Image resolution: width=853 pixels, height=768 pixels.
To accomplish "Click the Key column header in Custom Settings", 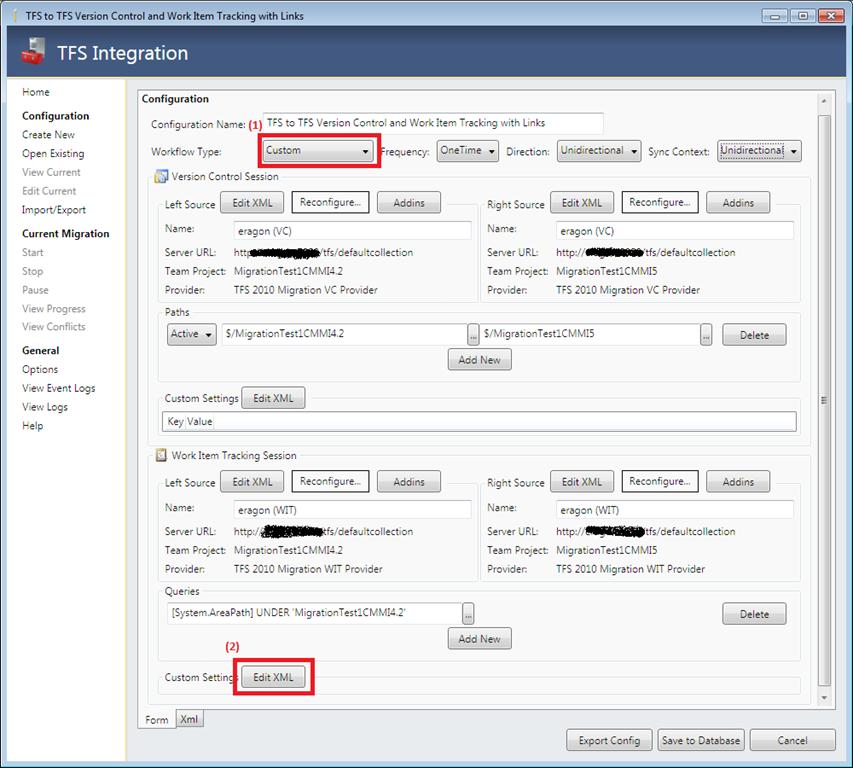I will 175,422.
